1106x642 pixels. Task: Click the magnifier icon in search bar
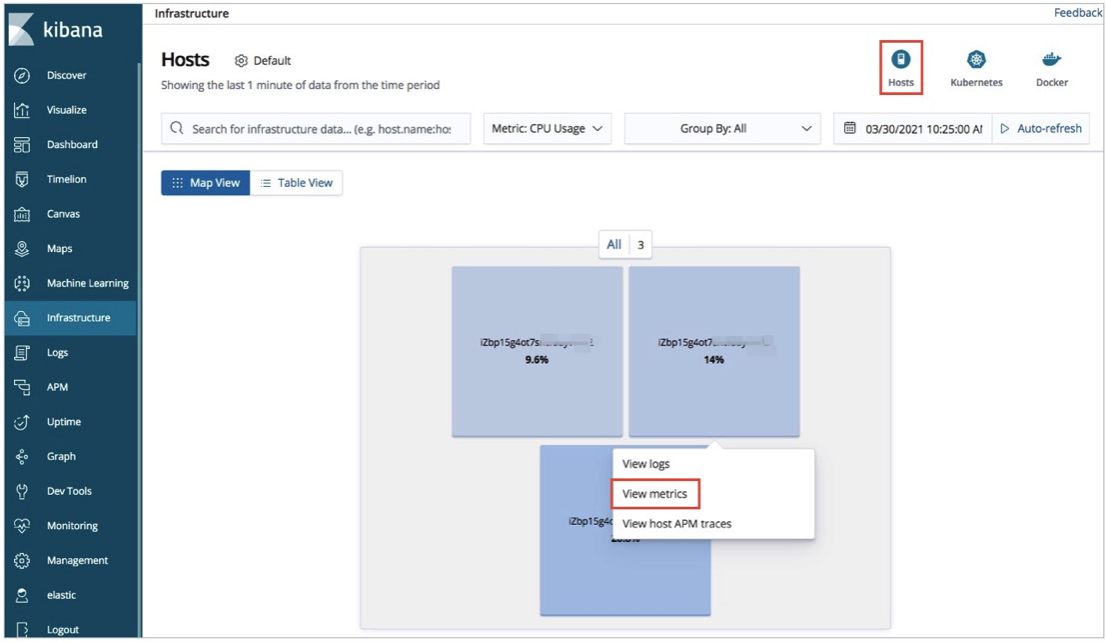point(176,128)
